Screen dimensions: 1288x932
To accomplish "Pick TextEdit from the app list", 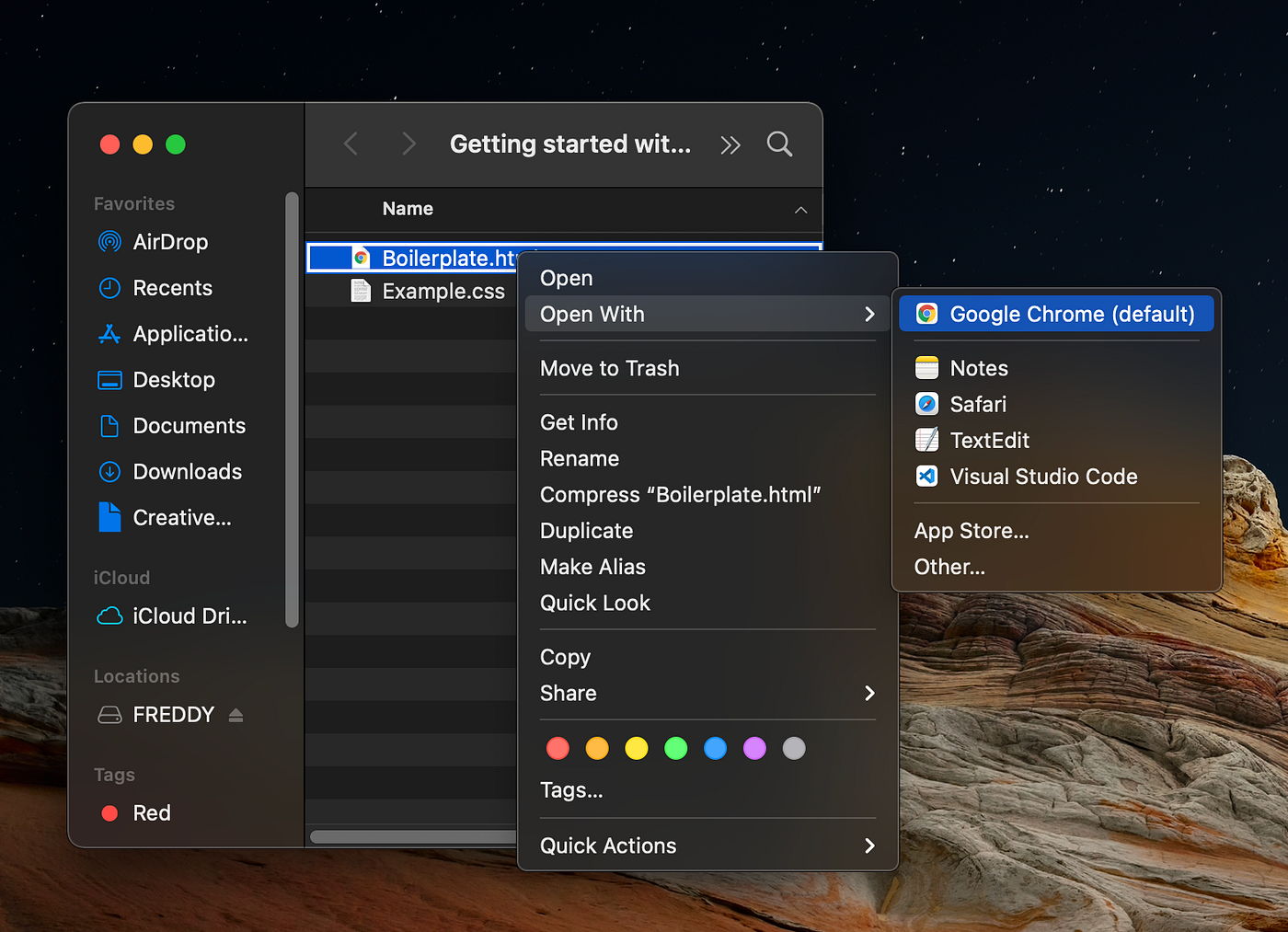I will click(x=989, y=440).
